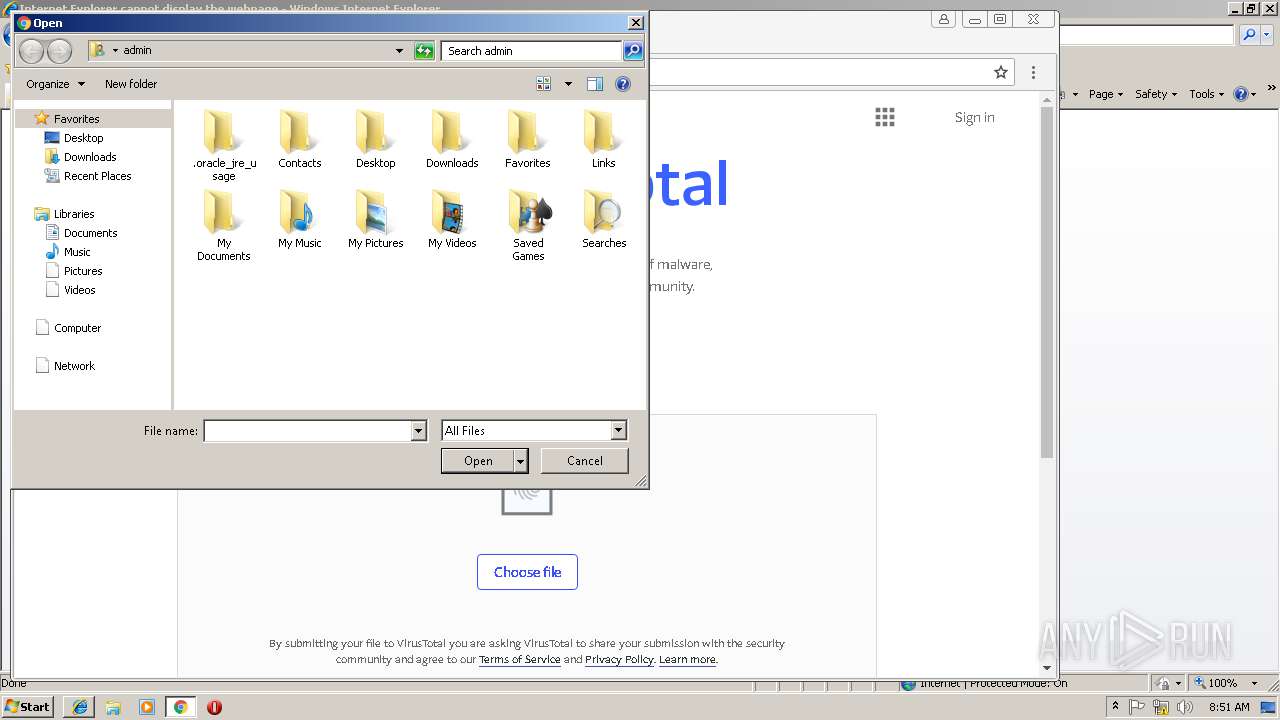Image resolution: width=1280 pixels, height=720 pixels.
Task: Select Libraries in sidebar
Action: coord(74,214)
